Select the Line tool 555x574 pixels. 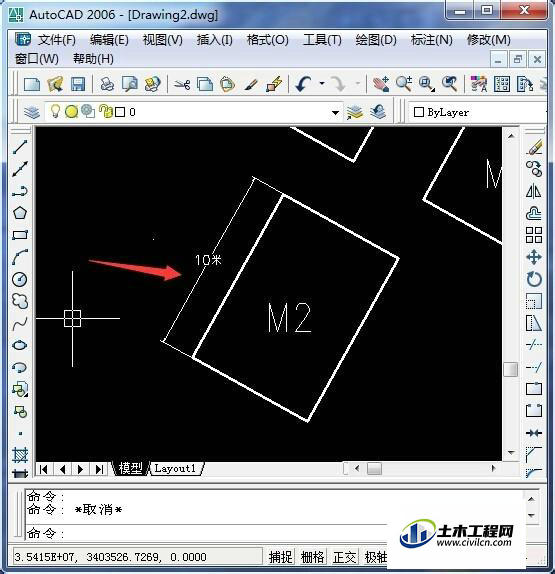(20, 147)
